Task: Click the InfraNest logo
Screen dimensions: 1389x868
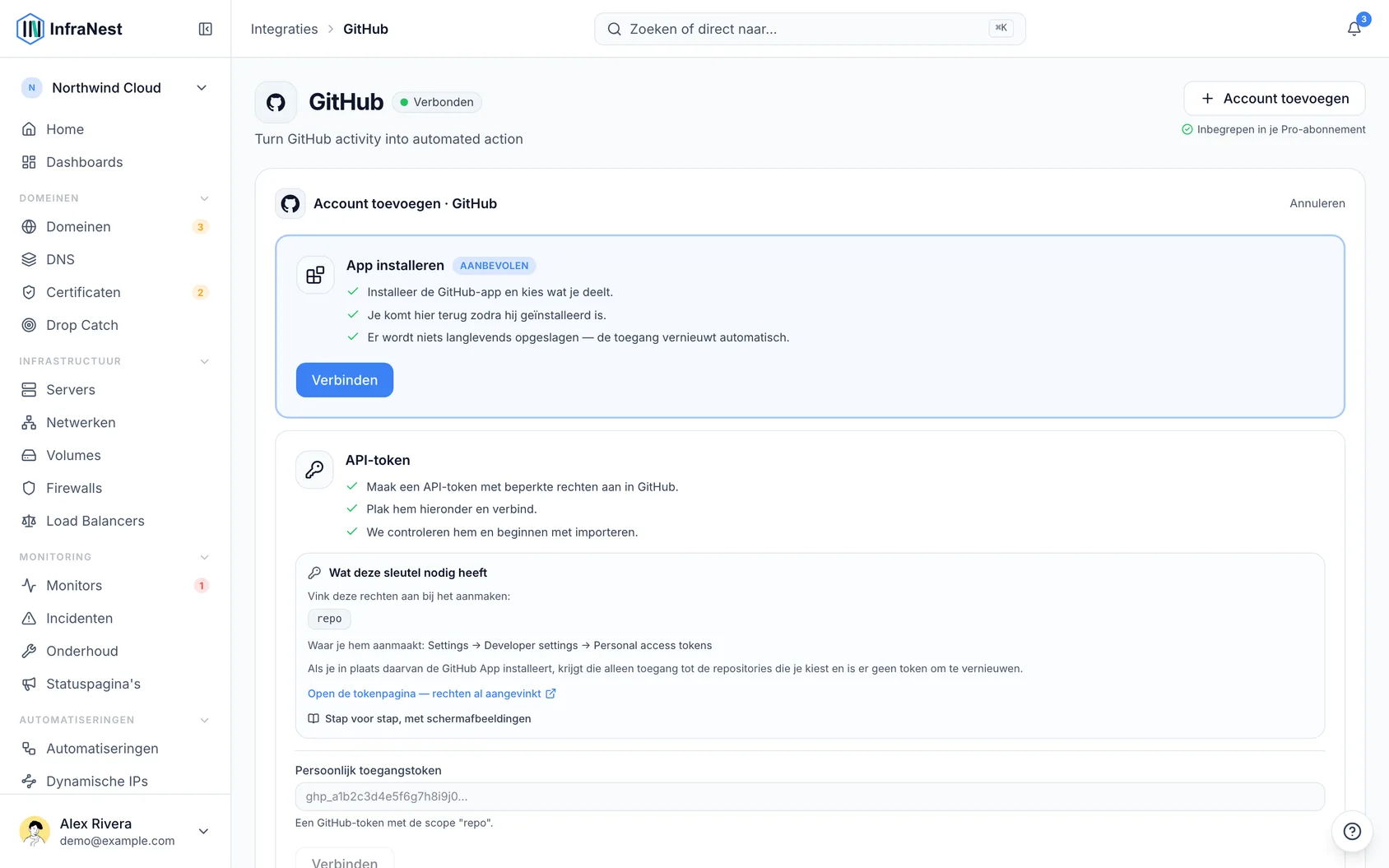Action: point(69,29)
